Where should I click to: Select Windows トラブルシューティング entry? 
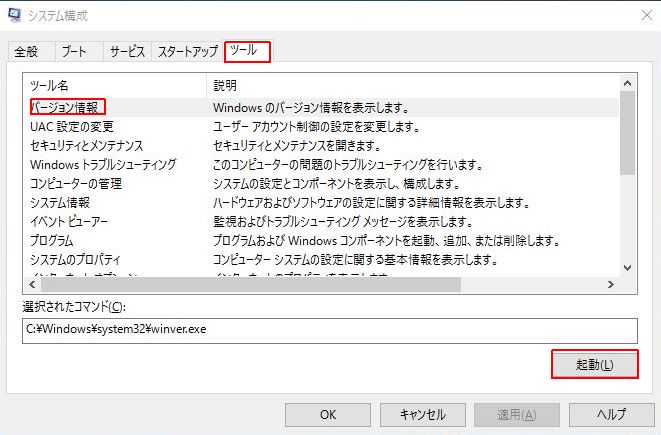(103, 164)
